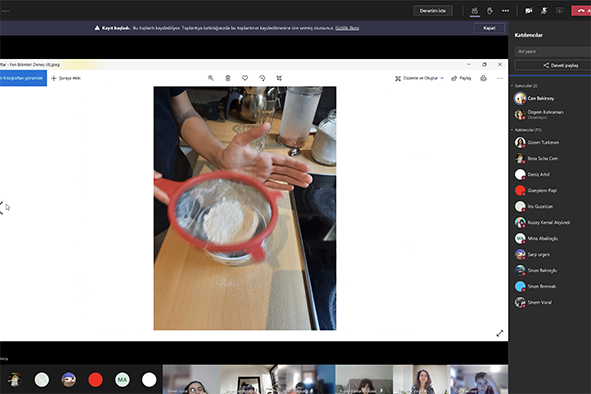This screenshot has height=394, width=591.
Task: Click the print icon in Photos toolbar
Action: (x=484, y=78)
